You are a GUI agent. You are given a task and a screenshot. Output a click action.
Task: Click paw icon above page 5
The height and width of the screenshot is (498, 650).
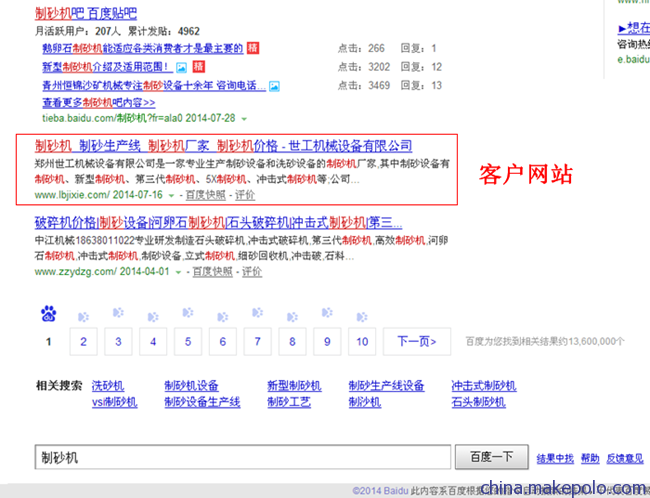click(x=188, y=312)
